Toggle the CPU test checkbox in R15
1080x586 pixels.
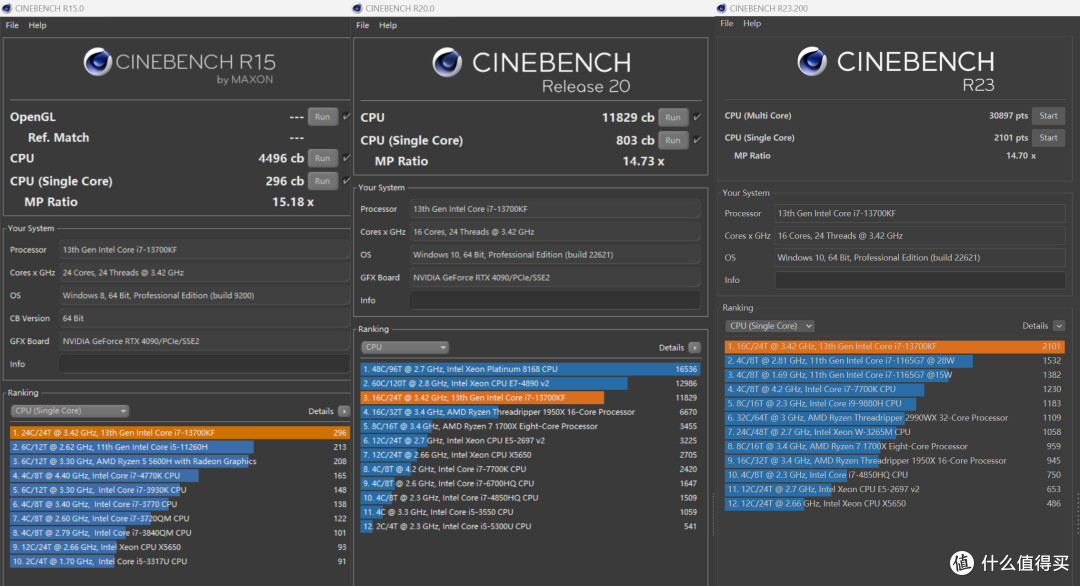click(x=346, y=158)
